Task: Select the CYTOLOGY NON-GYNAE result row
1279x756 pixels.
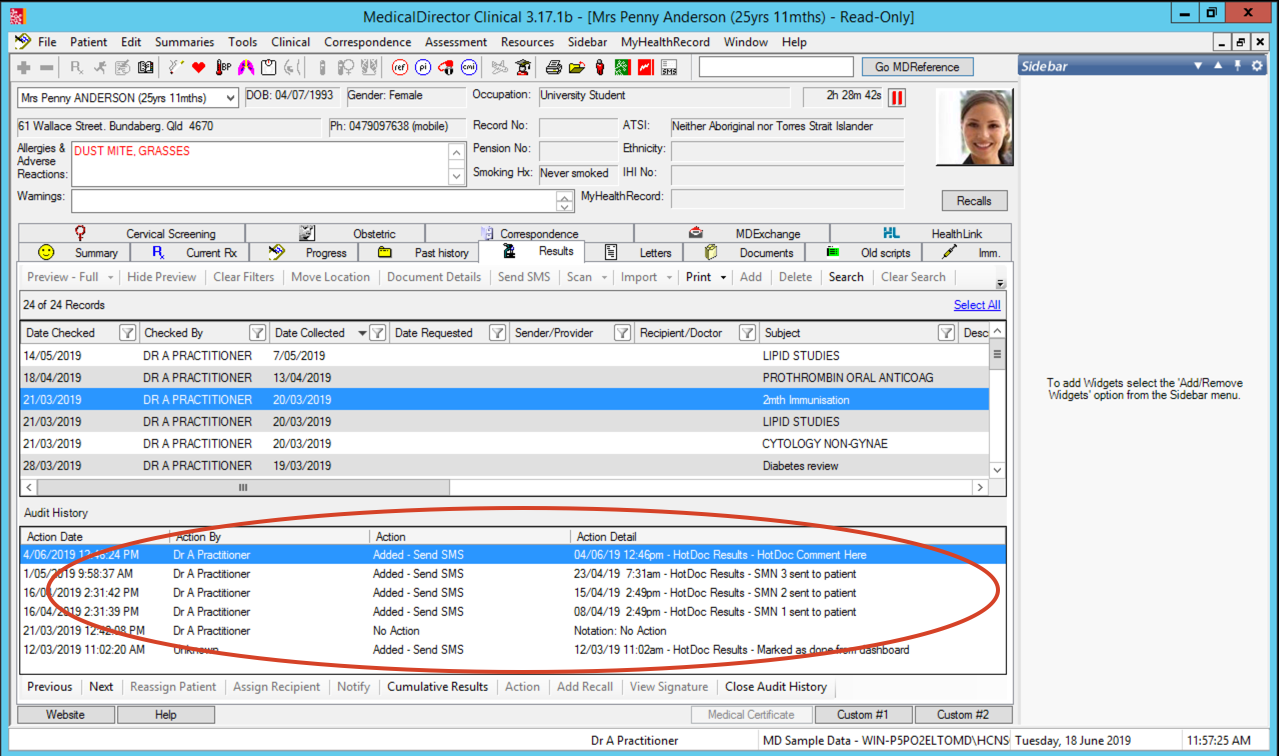Action: (505, 443)
